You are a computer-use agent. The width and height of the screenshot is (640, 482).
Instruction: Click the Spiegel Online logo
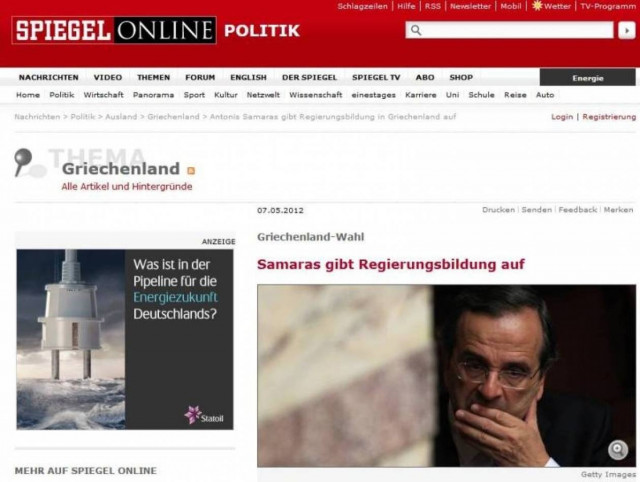click(114, 30)
